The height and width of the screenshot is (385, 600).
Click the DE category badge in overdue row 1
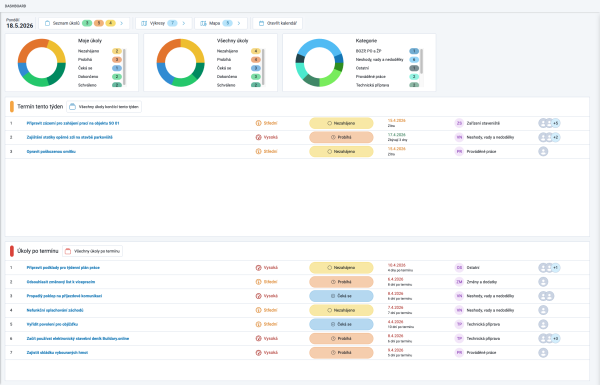click(459, 268)
